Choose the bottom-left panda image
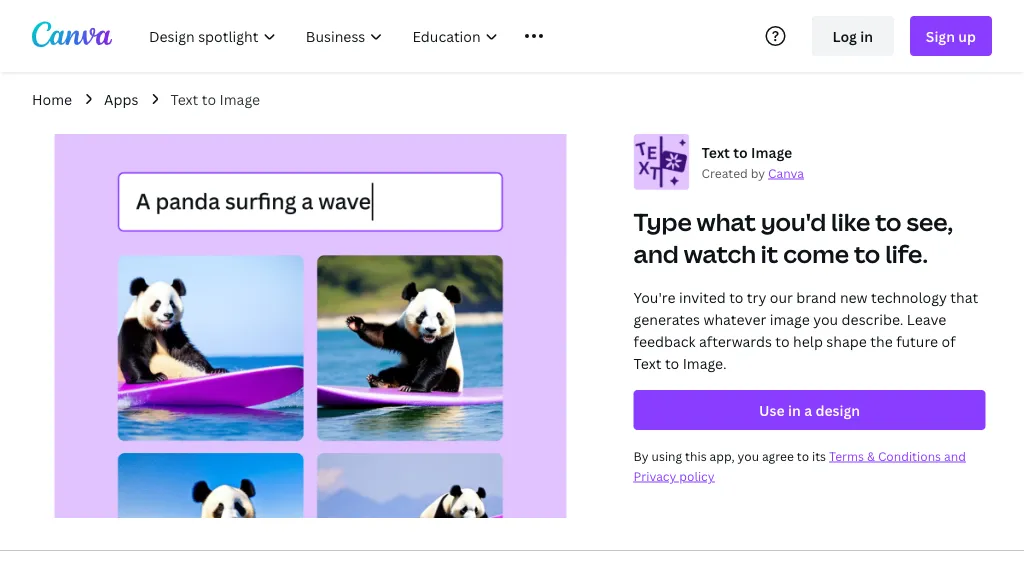The width and height of the screenshot is (1024, 576). 211,486
